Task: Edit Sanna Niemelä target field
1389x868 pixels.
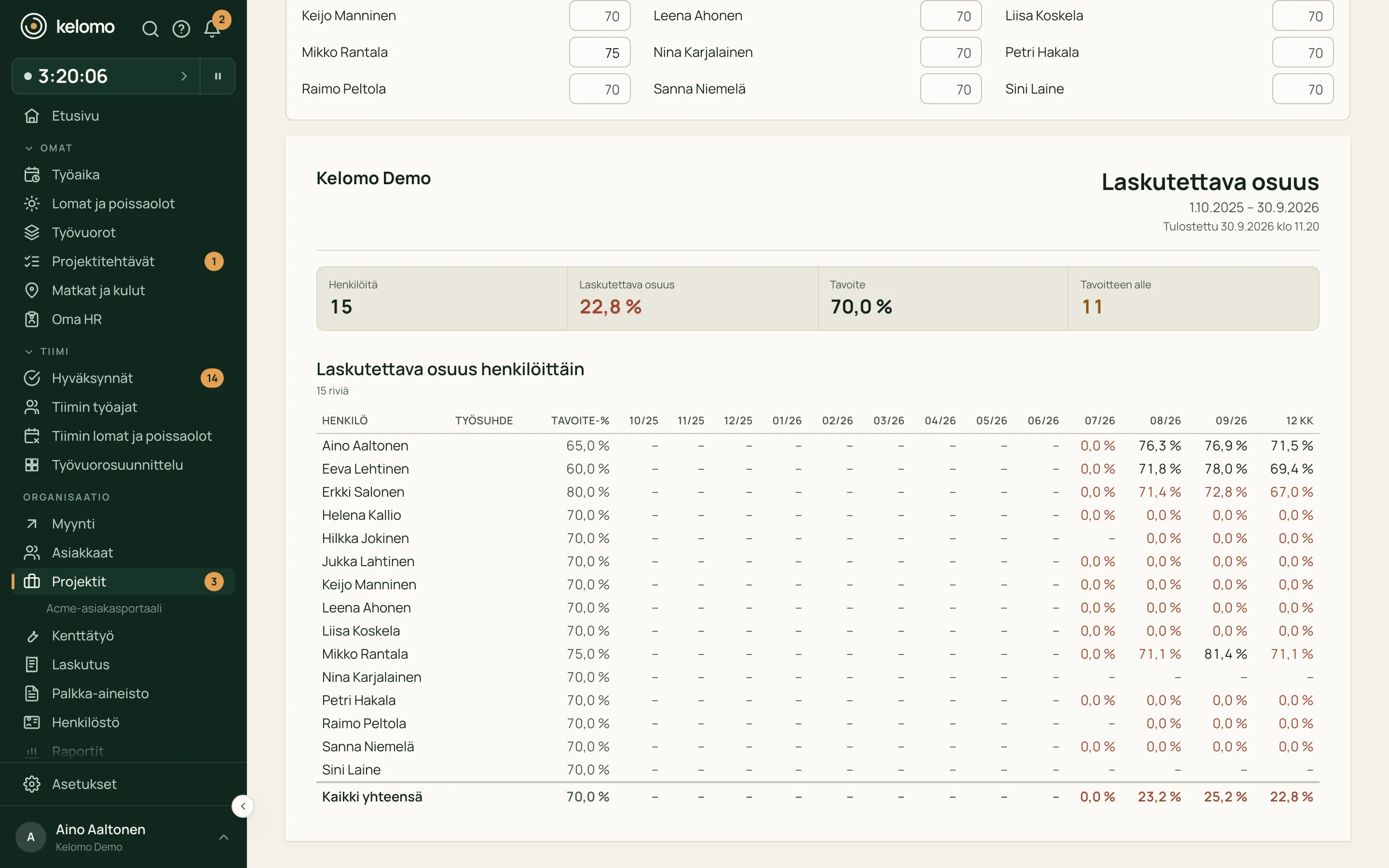Action: click(x=951, y=89)
